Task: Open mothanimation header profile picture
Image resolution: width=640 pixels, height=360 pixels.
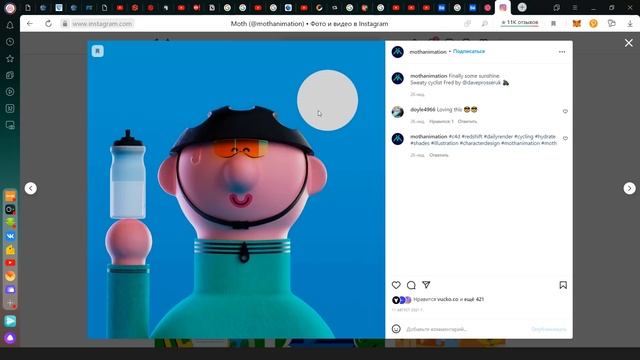Action: 398,52
